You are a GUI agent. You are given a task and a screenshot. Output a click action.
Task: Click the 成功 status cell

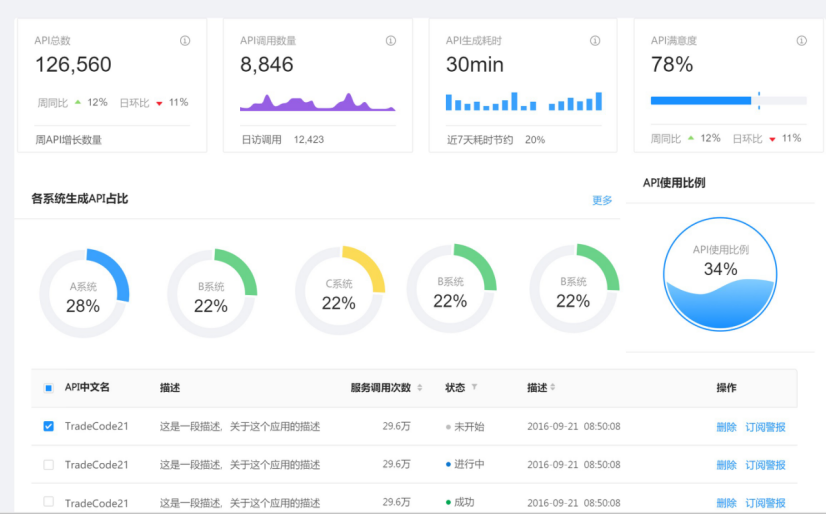coord(460,502)
